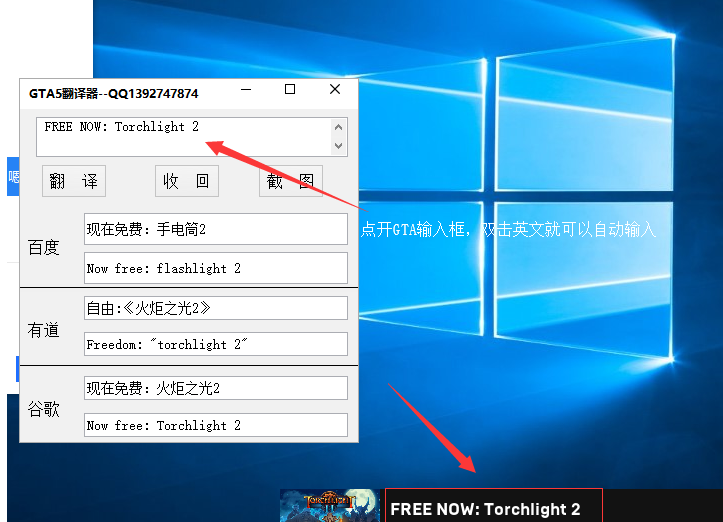This screenshot has height=522, width=723.
Task: Select Baidu English result 'Now free: flashlight 2'
Action: [215, 268]
